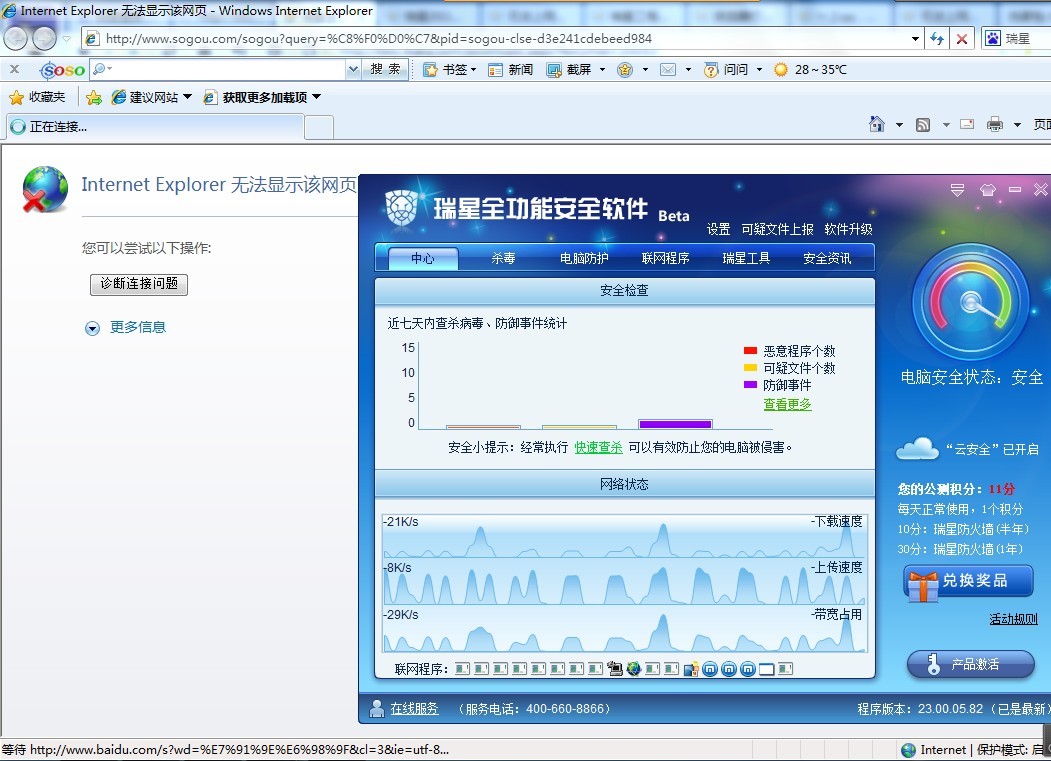This screenshot has height=761, width=1051.
Task: Refresh the page with the address bar icon
Action: click(x=937, y=39)
